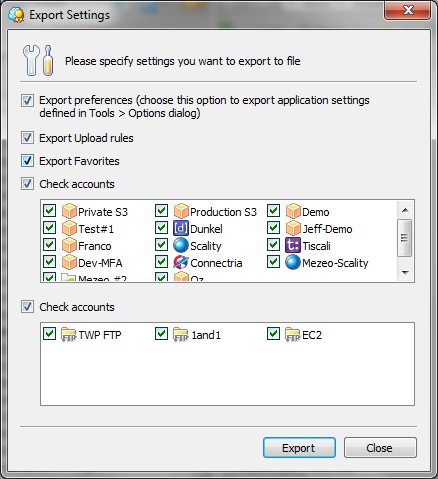
Task: Click the Dunkel account icon
Action: coord(181,228)
